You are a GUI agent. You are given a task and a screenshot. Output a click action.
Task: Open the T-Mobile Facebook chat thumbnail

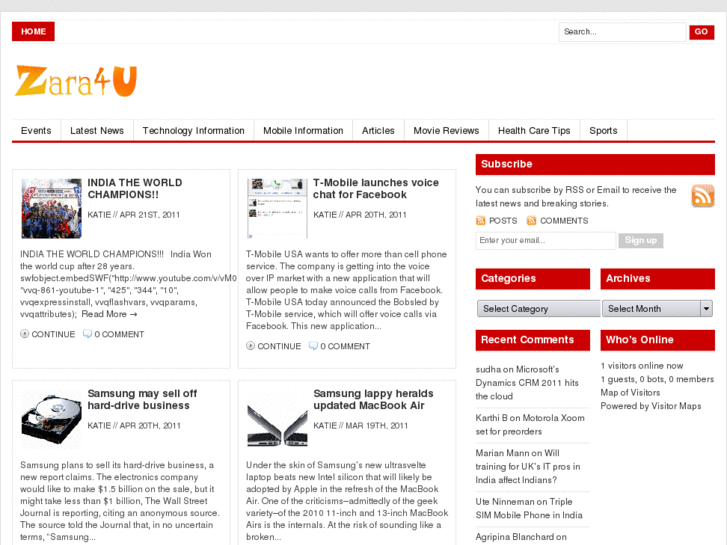click(x=277, y=208)
